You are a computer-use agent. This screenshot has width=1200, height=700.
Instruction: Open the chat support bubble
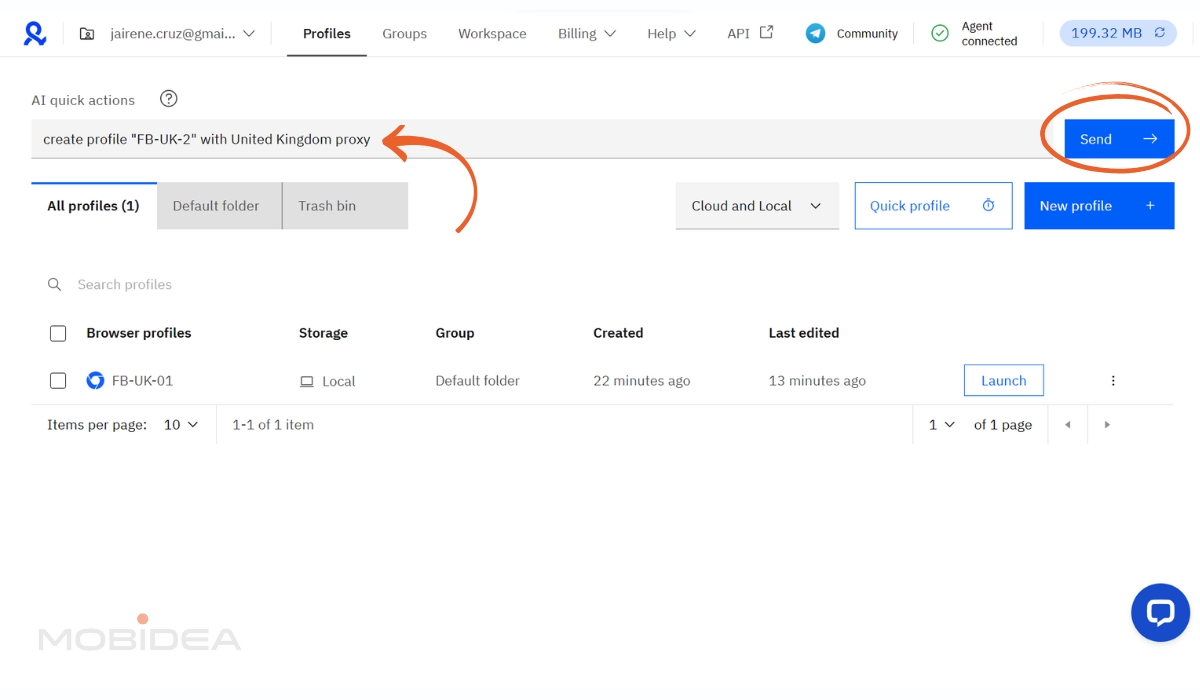(x=1160, y=612)
